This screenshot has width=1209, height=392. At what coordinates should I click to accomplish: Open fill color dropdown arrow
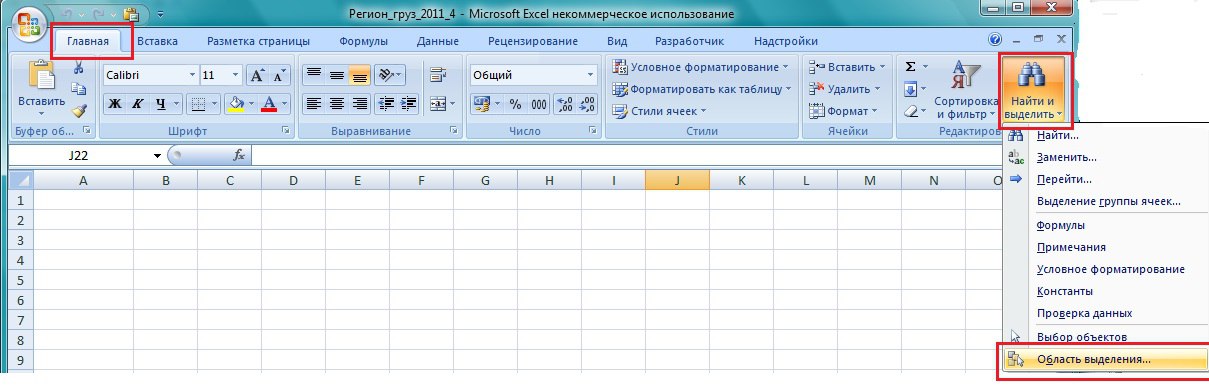252,103
